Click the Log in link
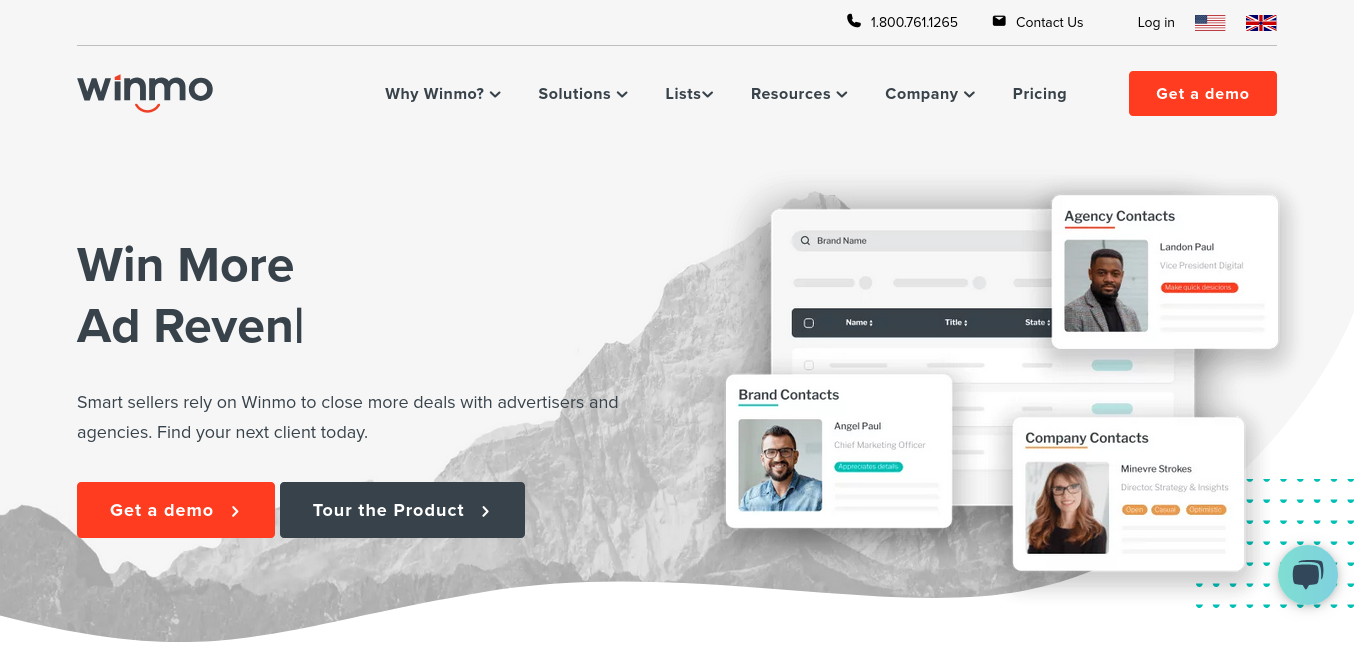 [1156, 22]
